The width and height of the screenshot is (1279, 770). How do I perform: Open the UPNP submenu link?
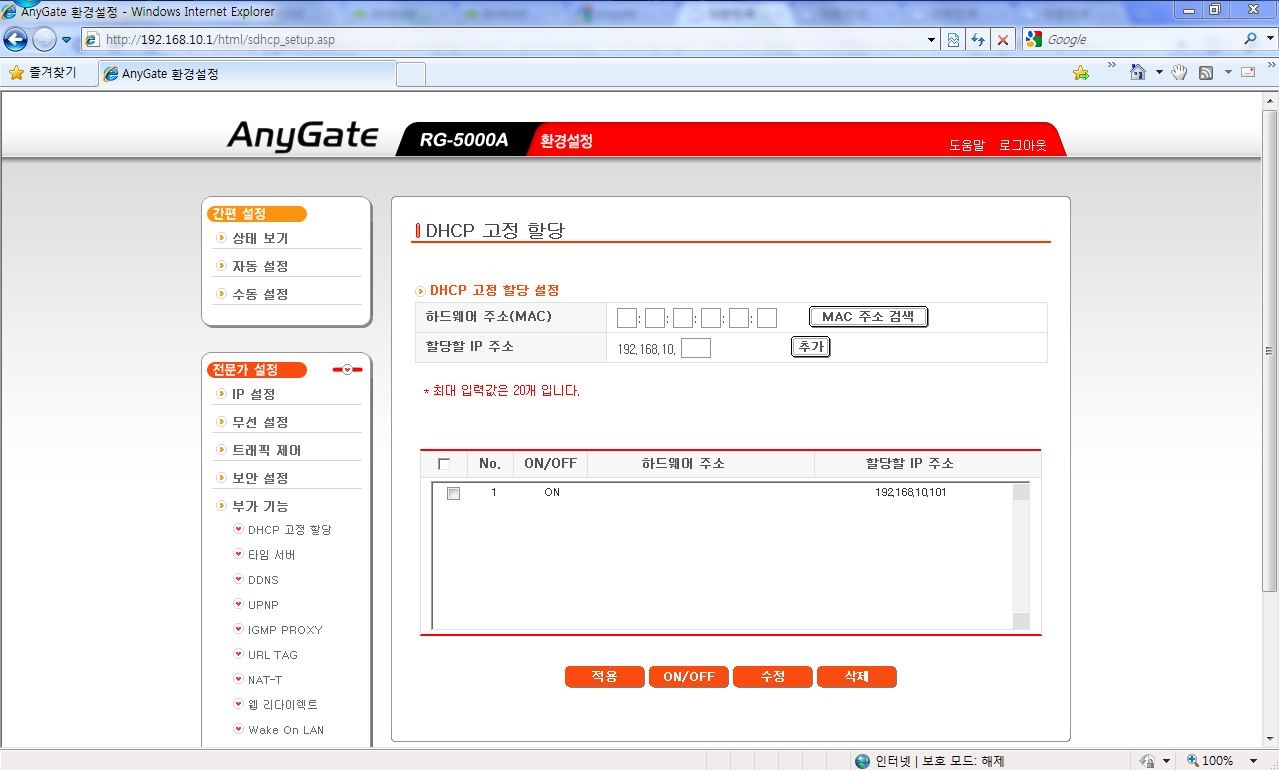(x=263, y=605)
